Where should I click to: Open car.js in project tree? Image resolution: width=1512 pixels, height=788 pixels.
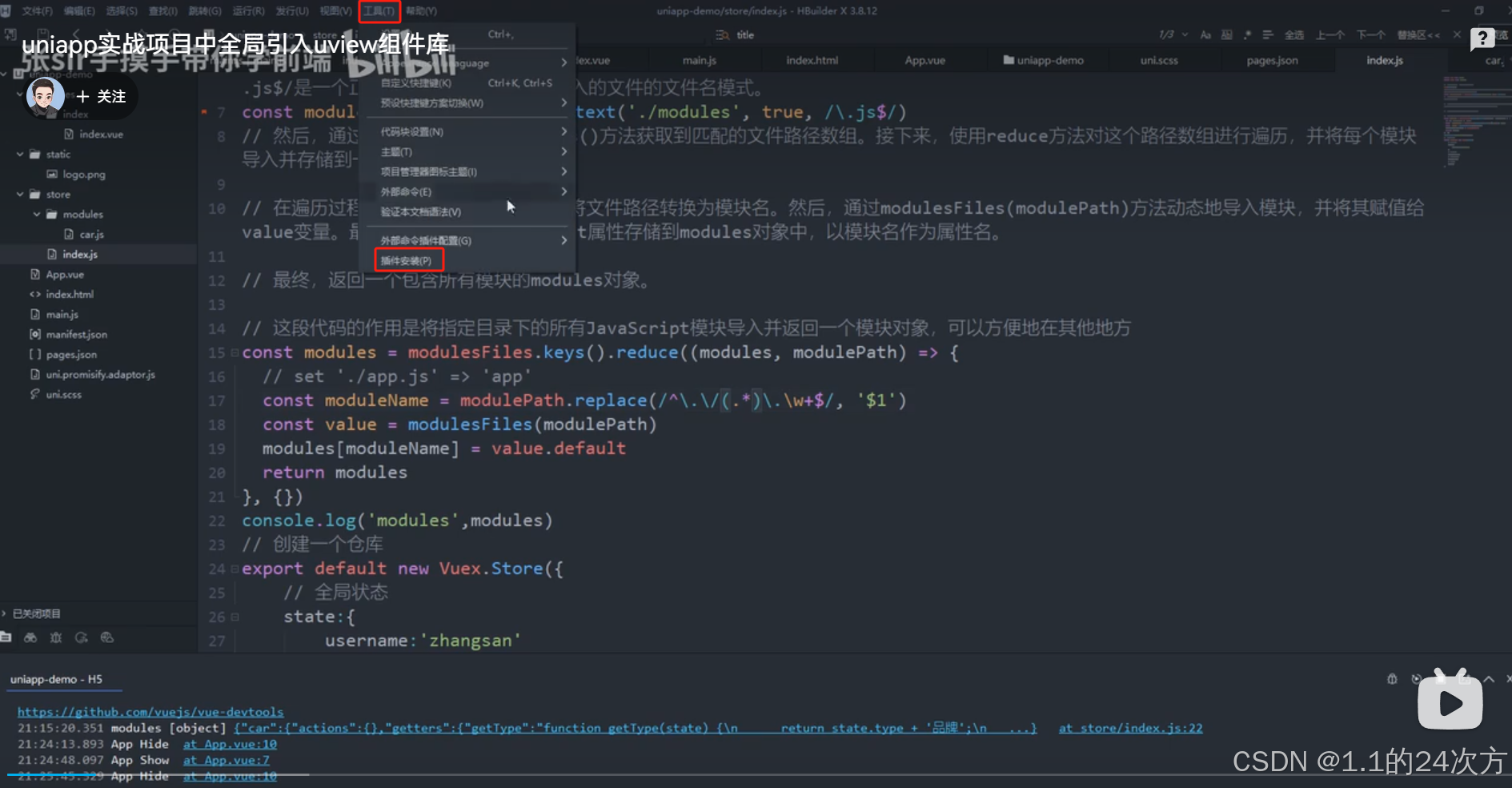click(91, 234)
